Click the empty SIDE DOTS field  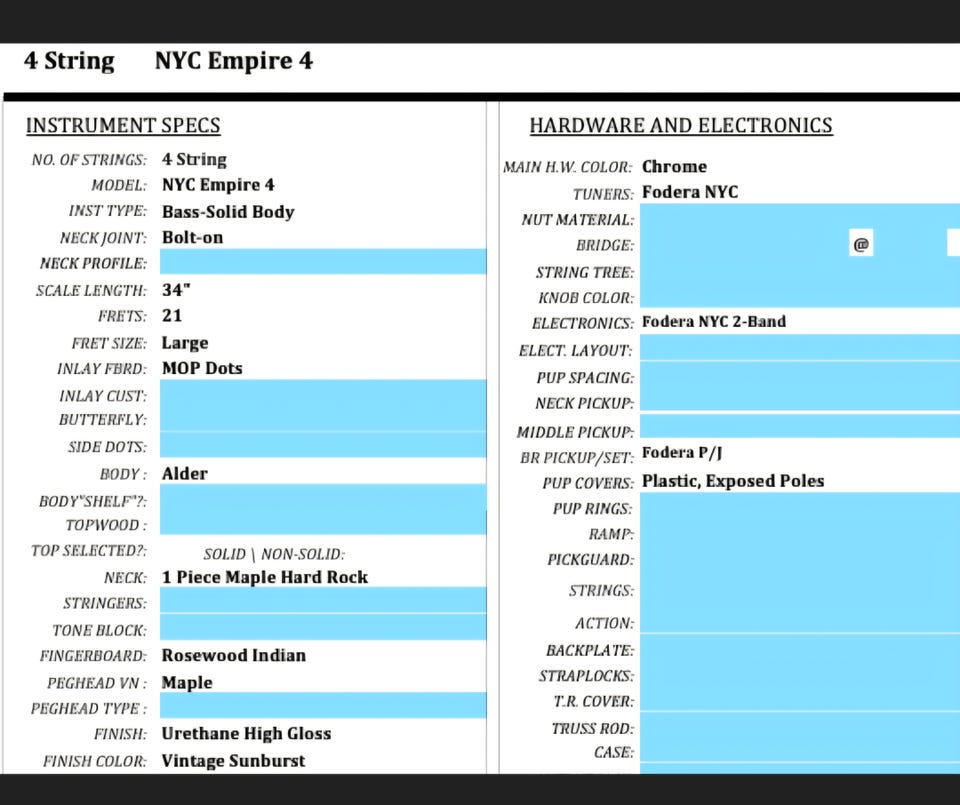323,445
